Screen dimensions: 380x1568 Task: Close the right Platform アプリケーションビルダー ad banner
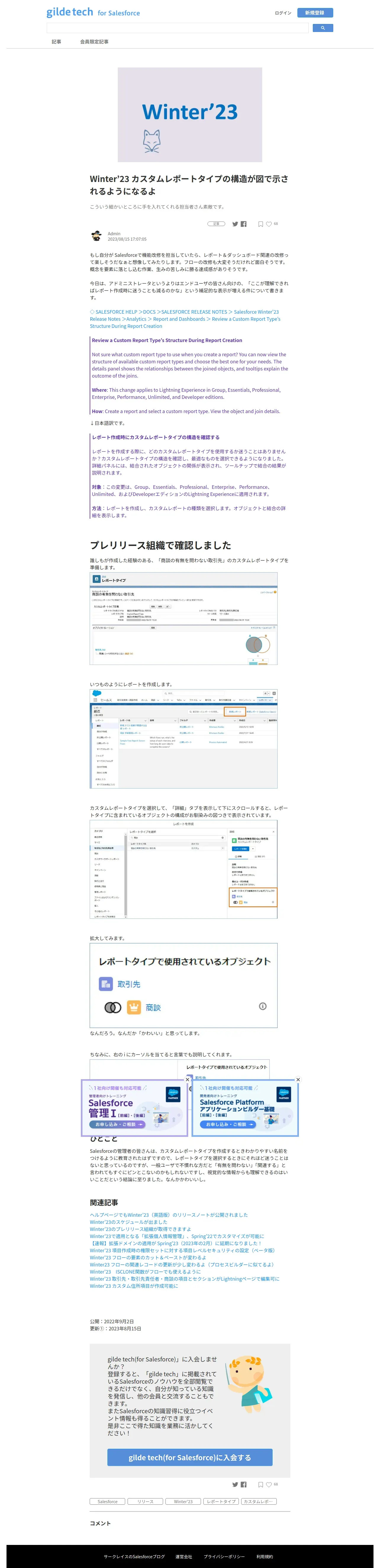(x=298, y=1079)
